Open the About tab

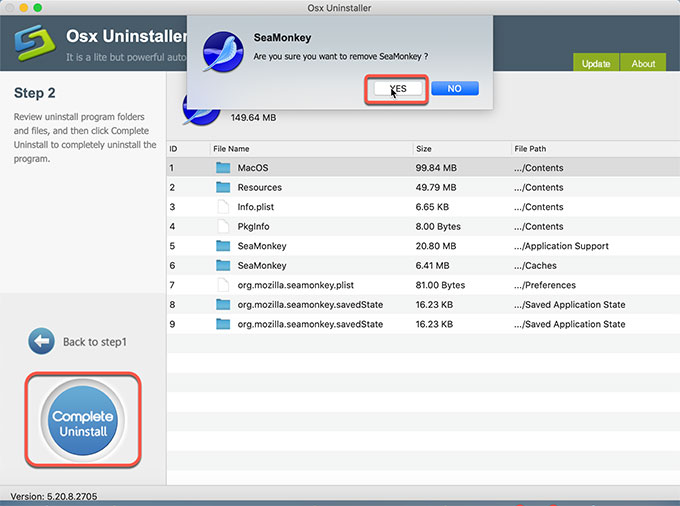click(x=643, y=63)
